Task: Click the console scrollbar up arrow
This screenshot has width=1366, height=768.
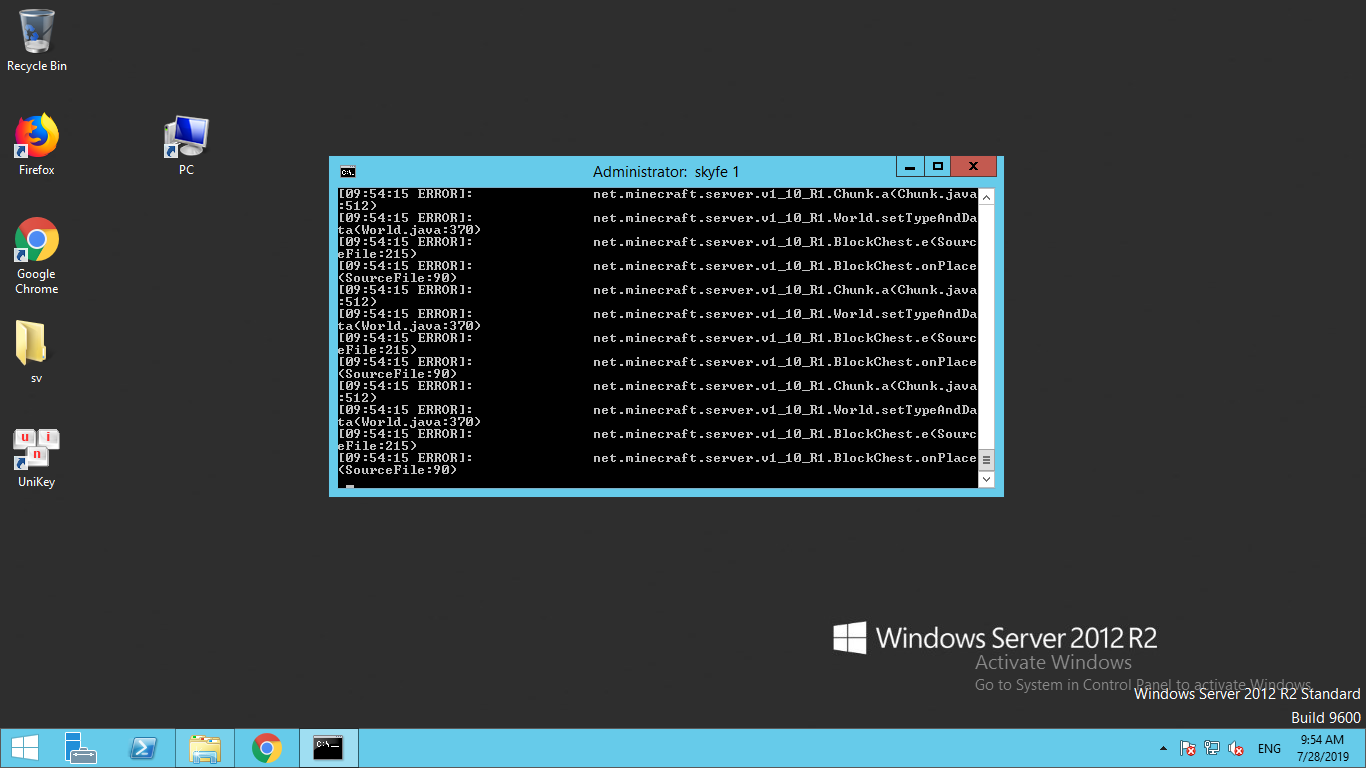Action: 986,197
